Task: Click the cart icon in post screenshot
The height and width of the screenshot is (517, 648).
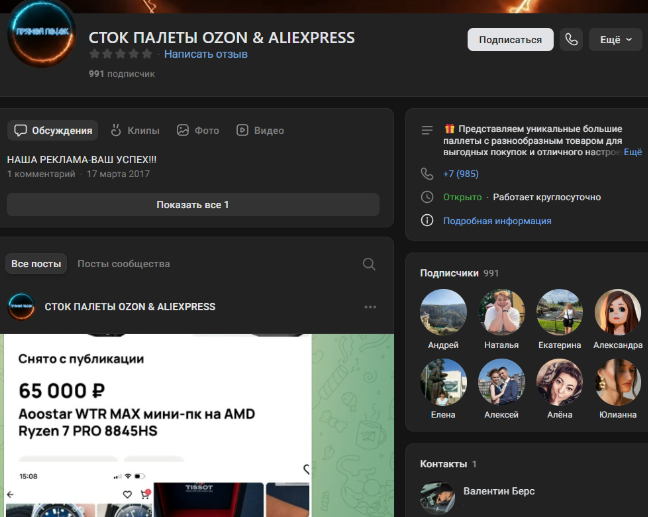Action: (145, 494)
